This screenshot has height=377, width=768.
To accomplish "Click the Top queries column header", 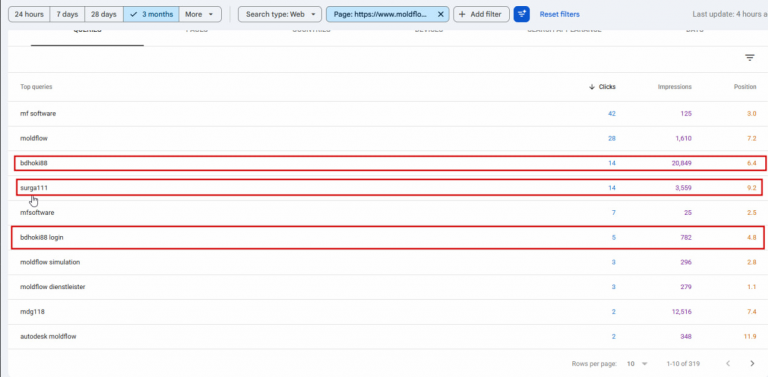I will click(36, 87).
